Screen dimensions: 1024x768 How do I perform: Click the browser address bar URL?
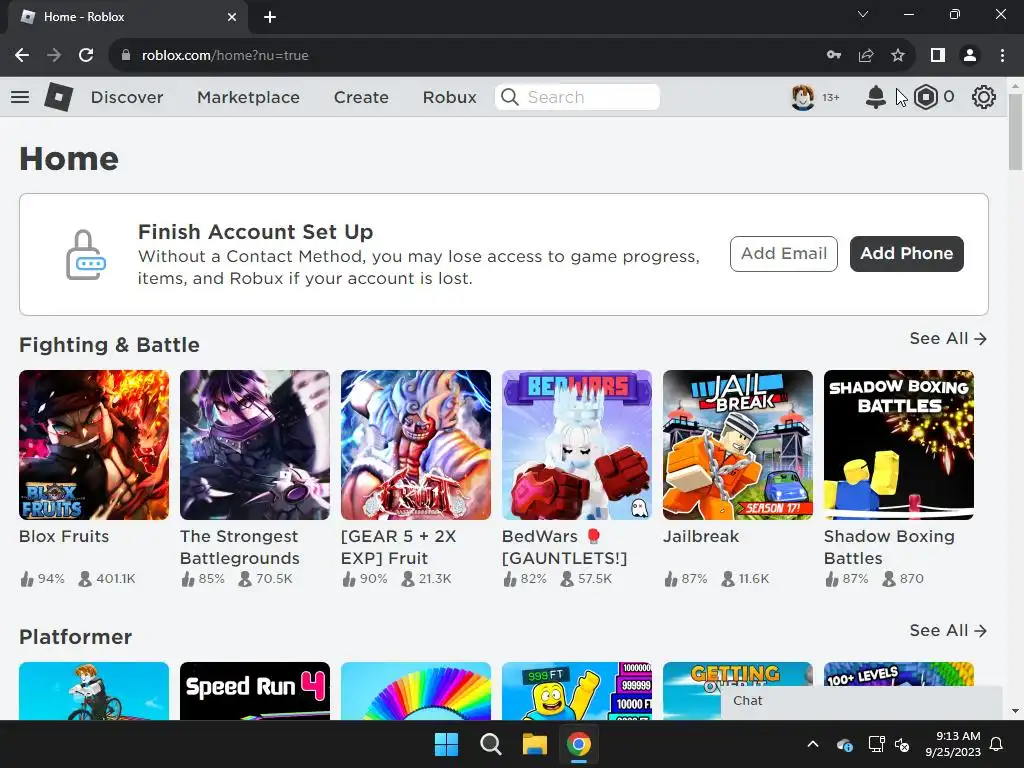pos(225,56)
